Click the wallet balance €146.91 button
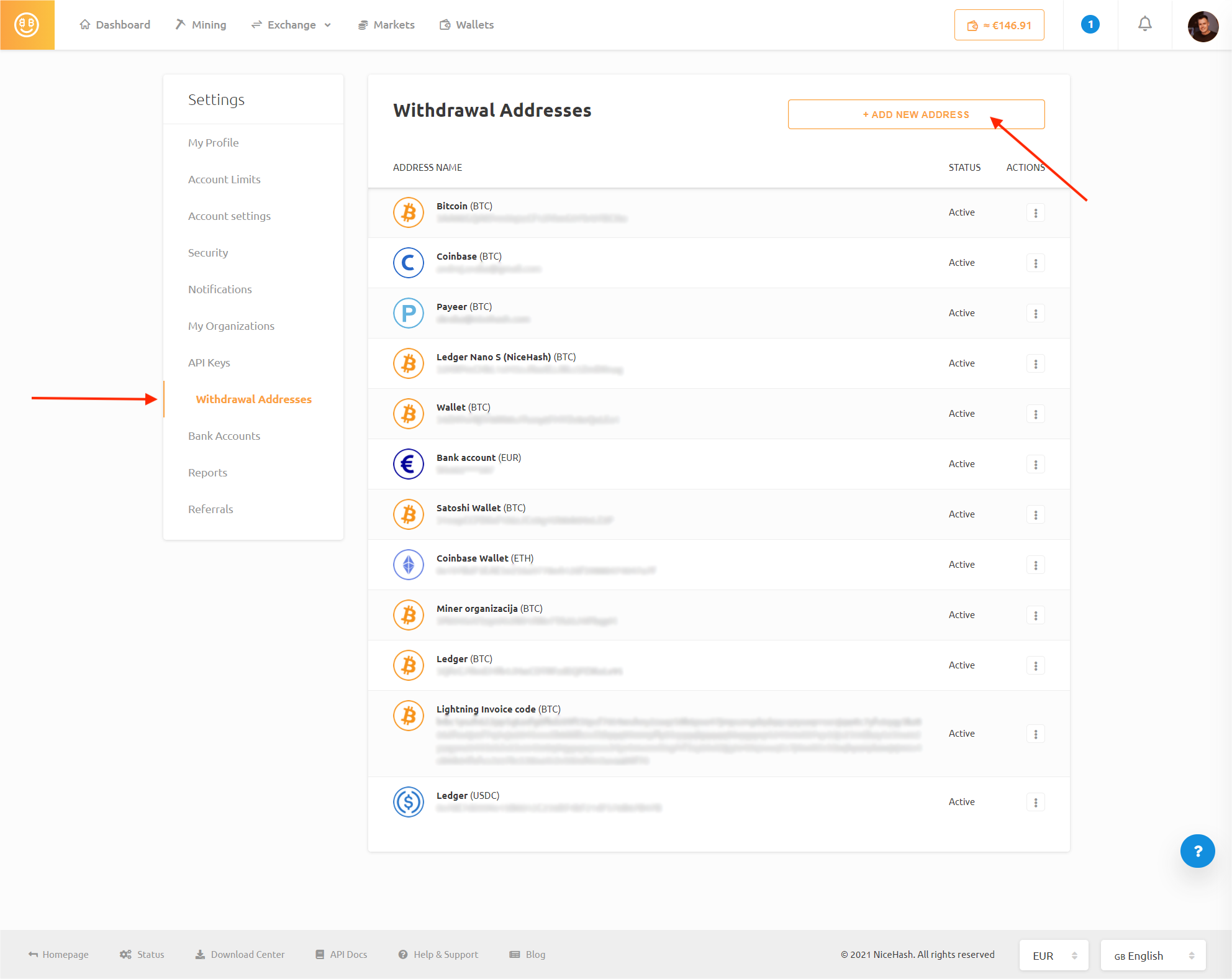The height and width of the screenshot is (979, 1232). click(999, 25)
